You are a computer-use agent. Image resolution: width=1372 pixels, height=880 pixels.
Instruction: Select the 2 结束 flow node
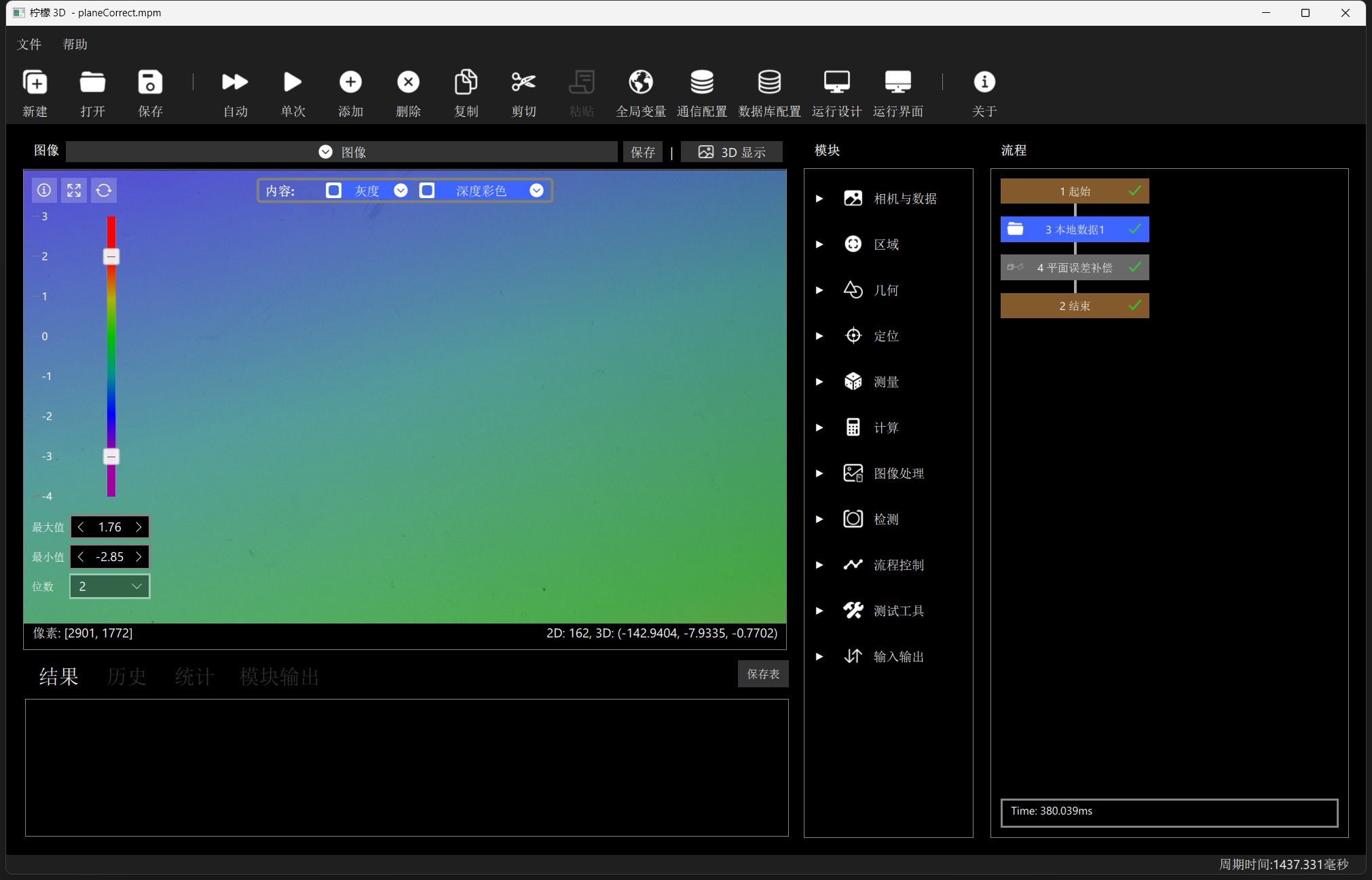[1075, 306]
